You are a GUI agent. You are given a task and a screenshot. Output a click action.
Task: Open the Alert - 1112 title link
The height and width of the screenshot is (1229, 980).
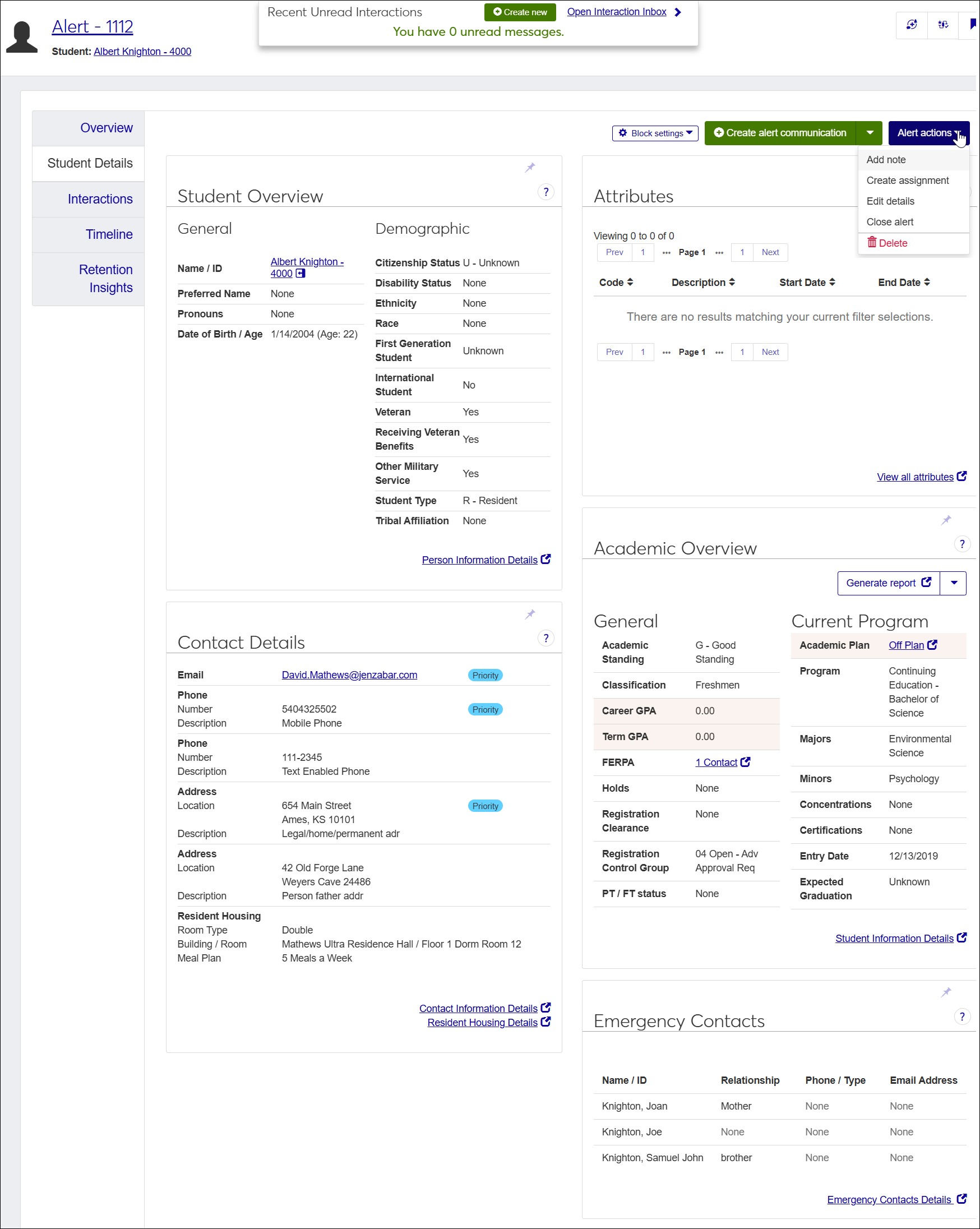click(93, 27)
